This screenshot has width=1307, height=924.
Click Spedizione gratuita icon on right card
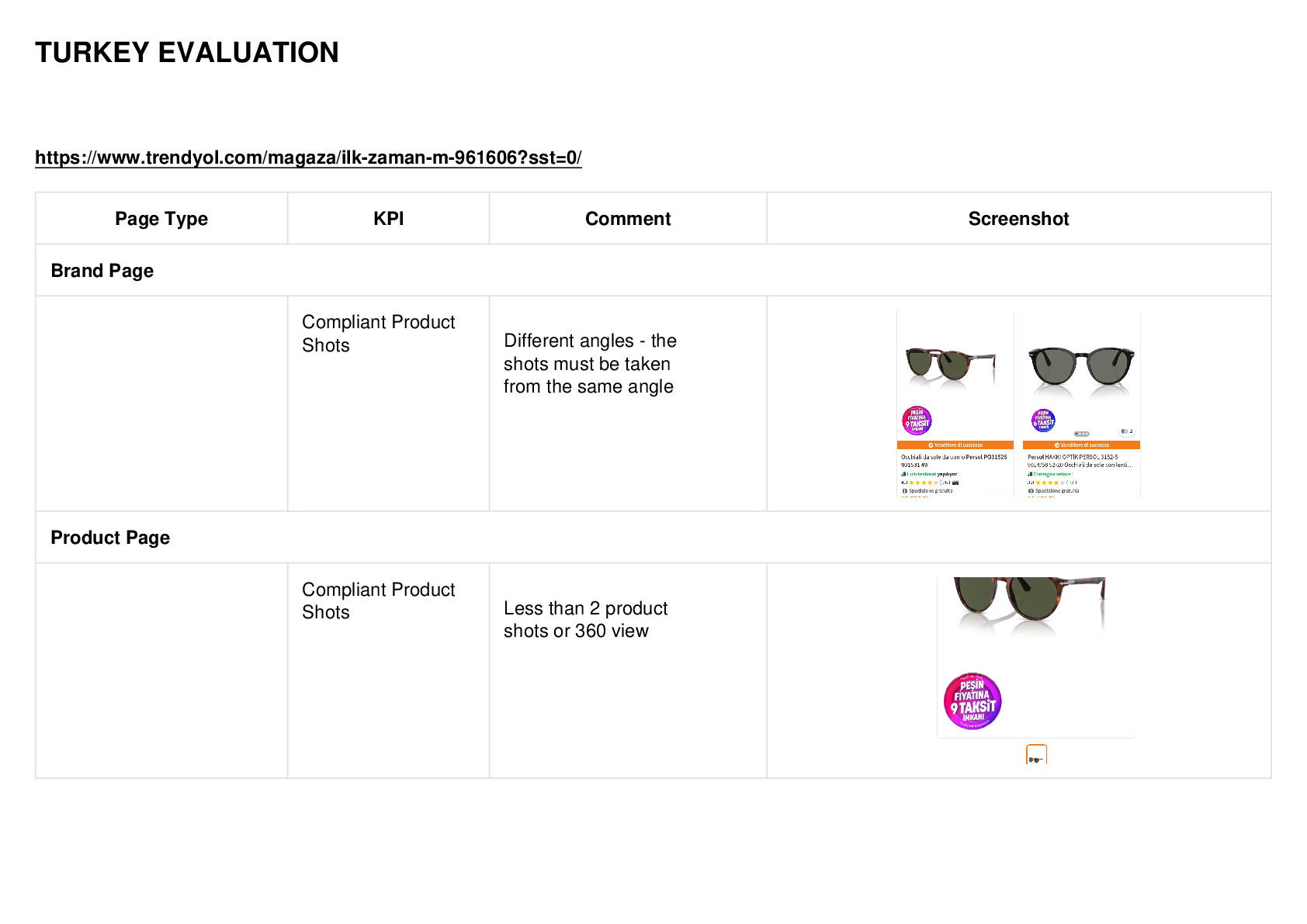pos(1031,491)
